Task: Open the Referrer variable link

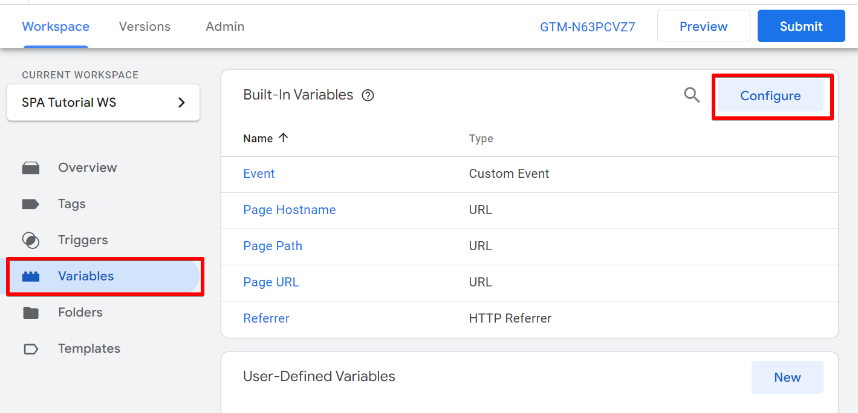Action: point(266,318)
